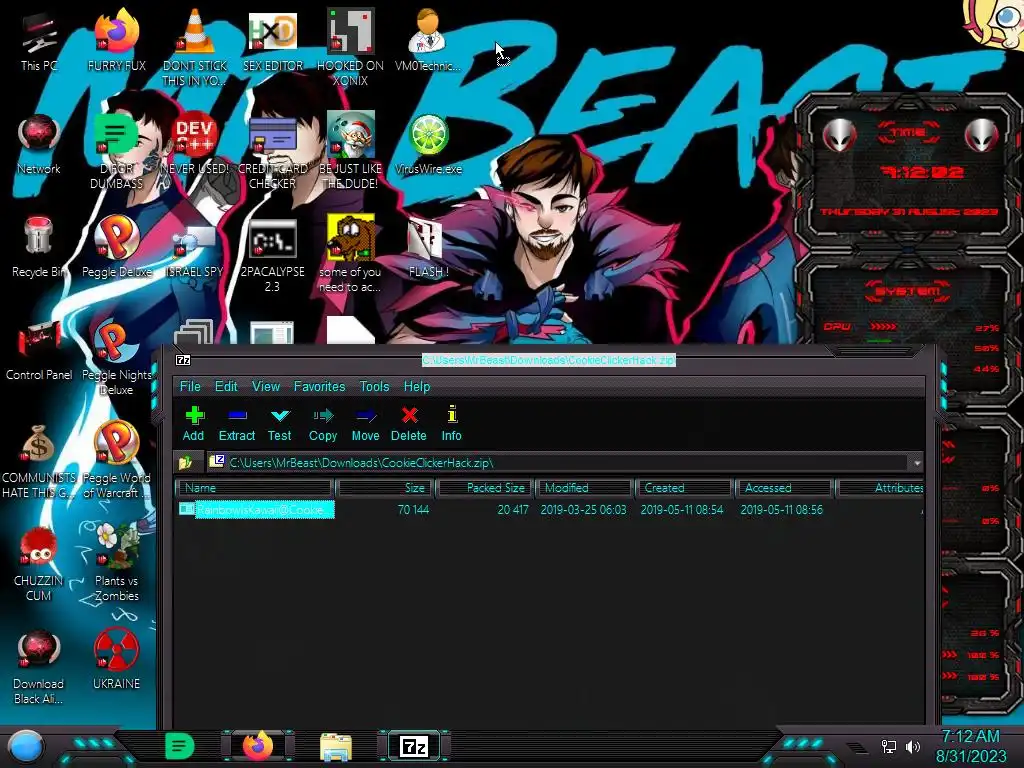Open the 2PACALYPSE 2.3 console icon
Image resolution: width=1024 pixels, height=768 pixels.
(x=272, y=255)
